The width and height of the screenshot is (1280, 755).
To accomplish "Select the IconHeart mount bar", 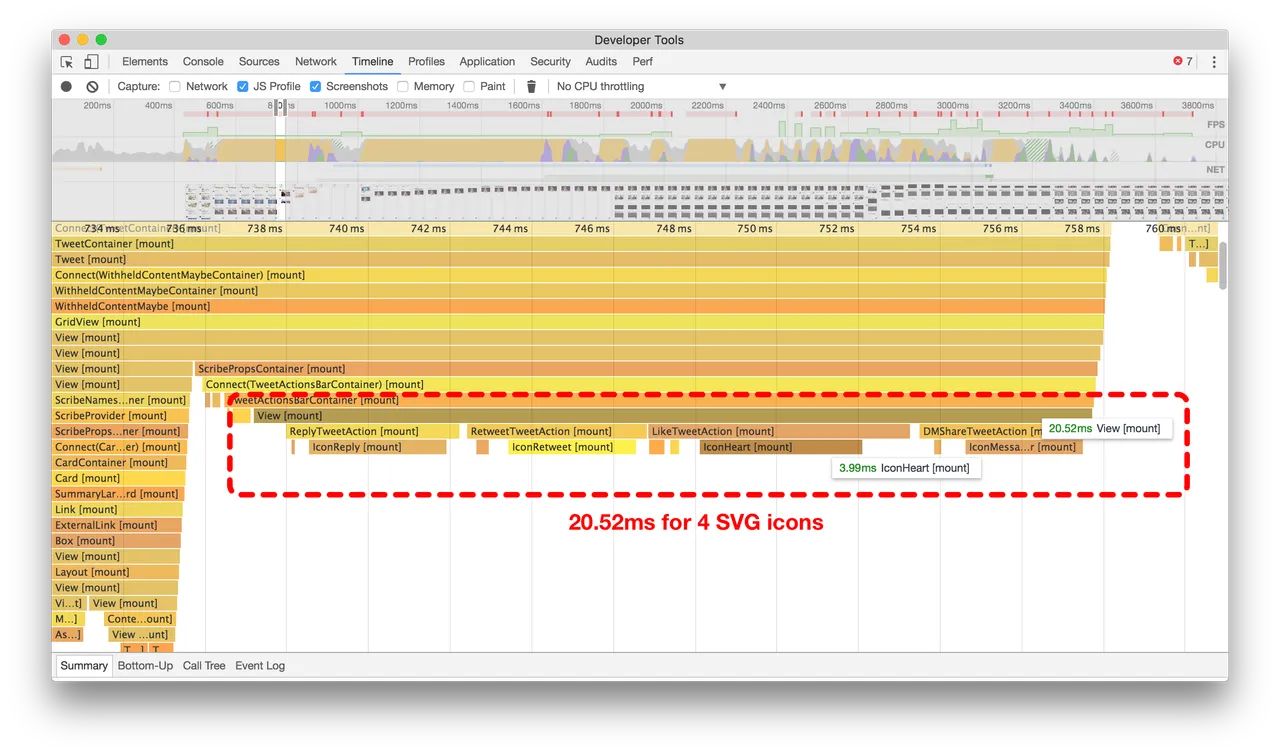I will (x=779, y=446).
